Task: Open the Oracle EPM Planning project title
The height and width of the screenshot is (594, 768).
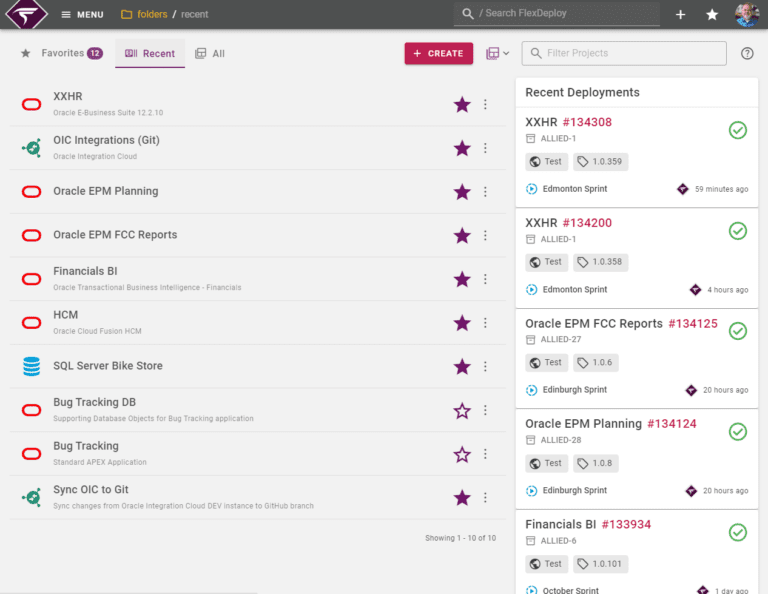Action: point(106,191)
